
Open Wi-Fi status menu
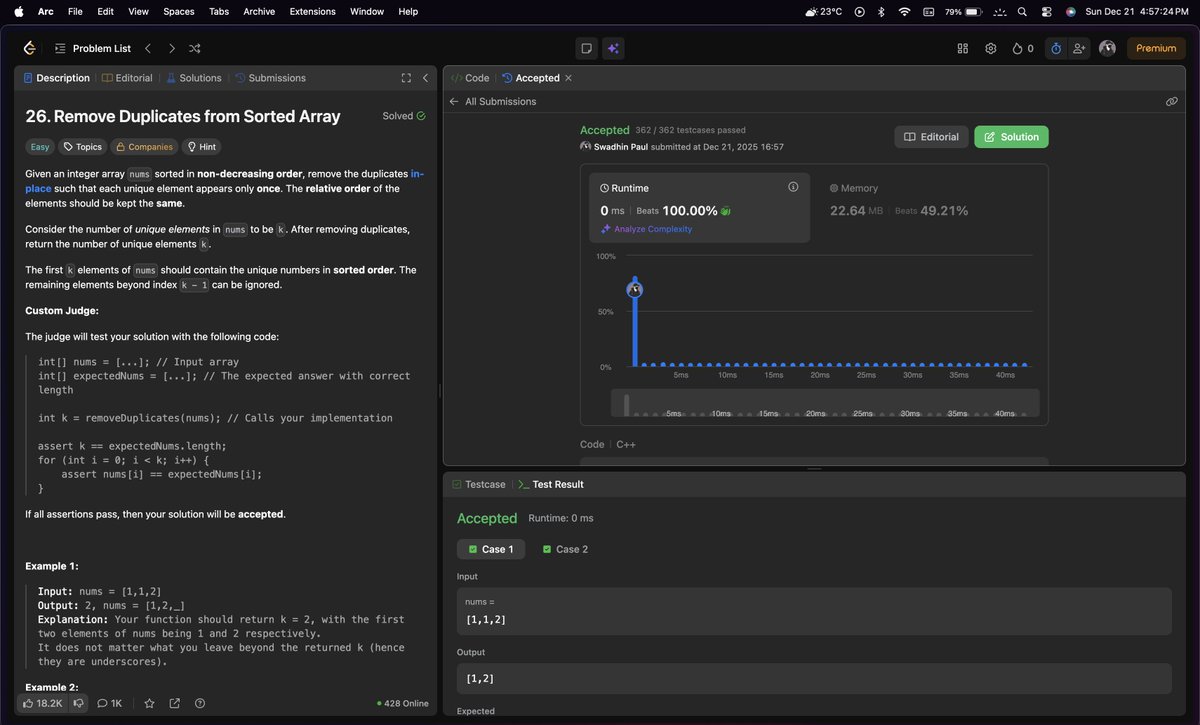click(904, 11)
